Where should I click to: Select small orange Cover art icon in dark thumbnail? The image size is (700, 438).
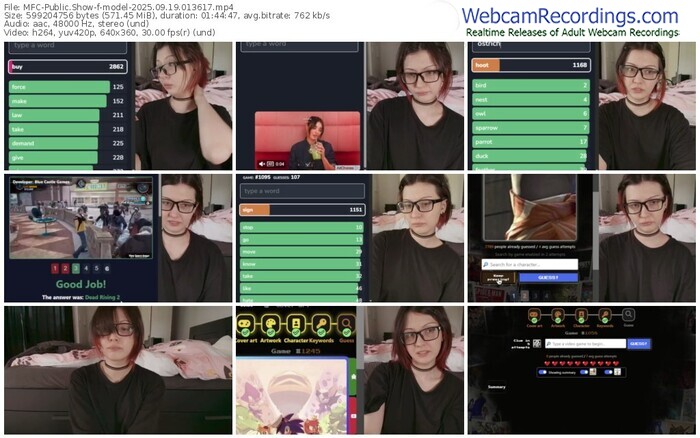(x=534, y=316)
